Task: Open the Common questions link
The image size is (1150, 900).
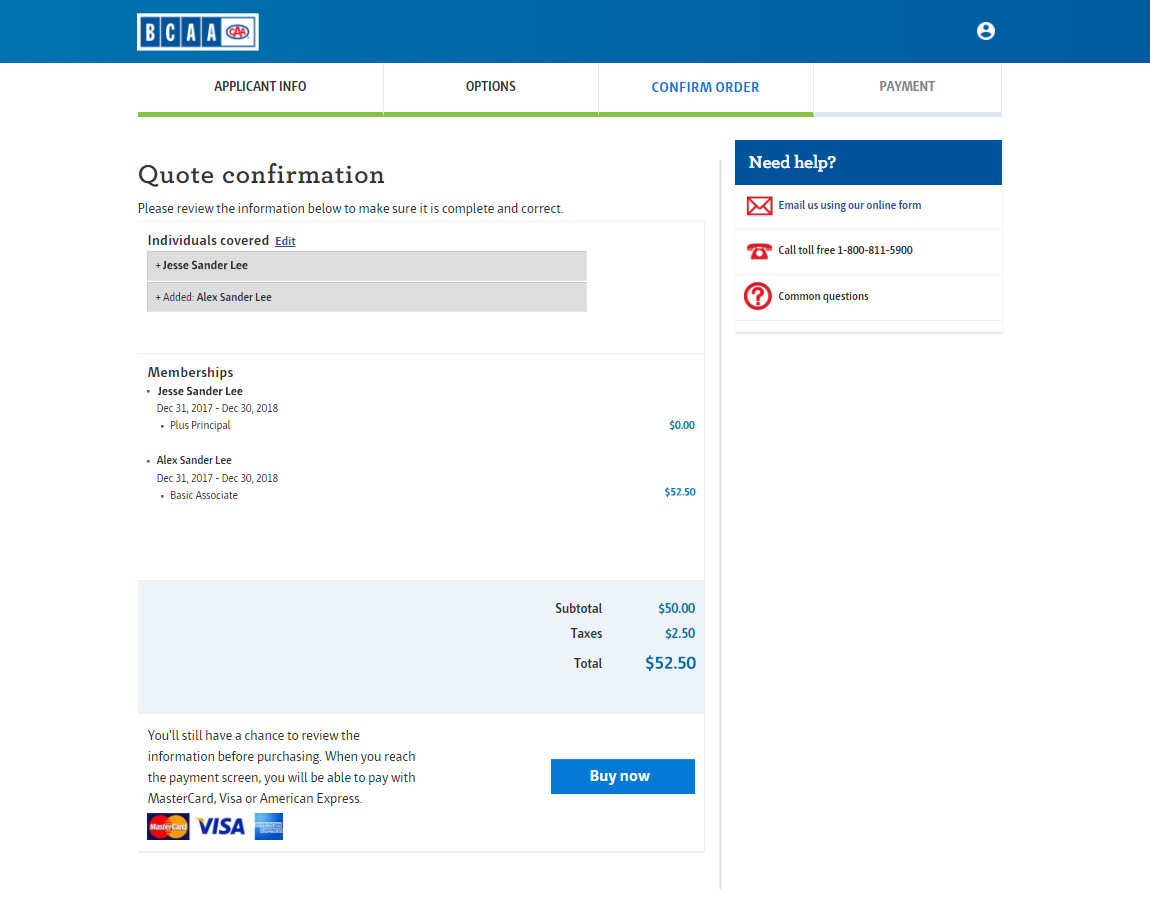Action: [823, 296]
